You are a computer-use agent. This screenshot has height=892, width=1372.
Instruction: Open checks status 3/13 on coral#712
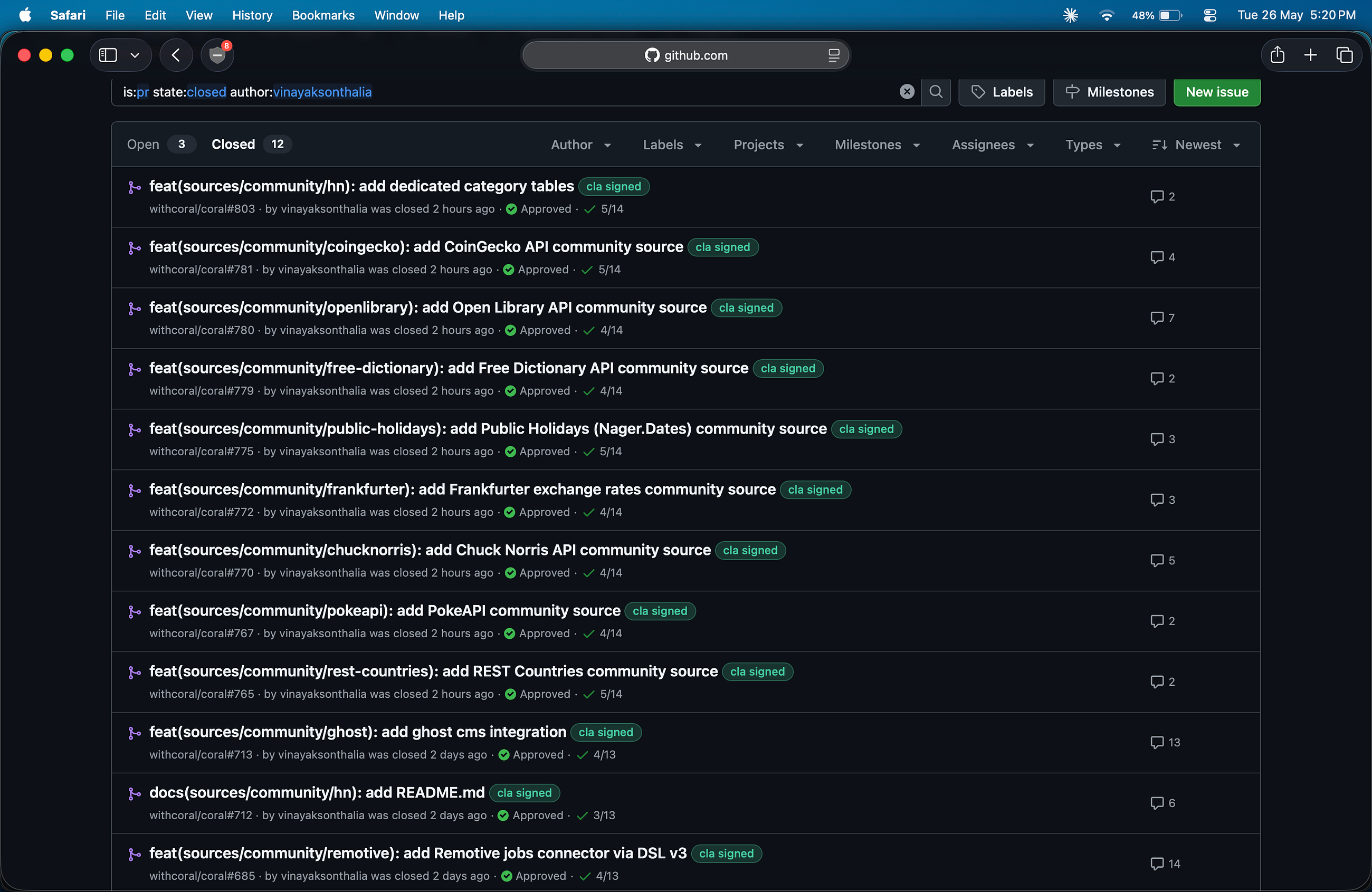(x=596, y=816)
